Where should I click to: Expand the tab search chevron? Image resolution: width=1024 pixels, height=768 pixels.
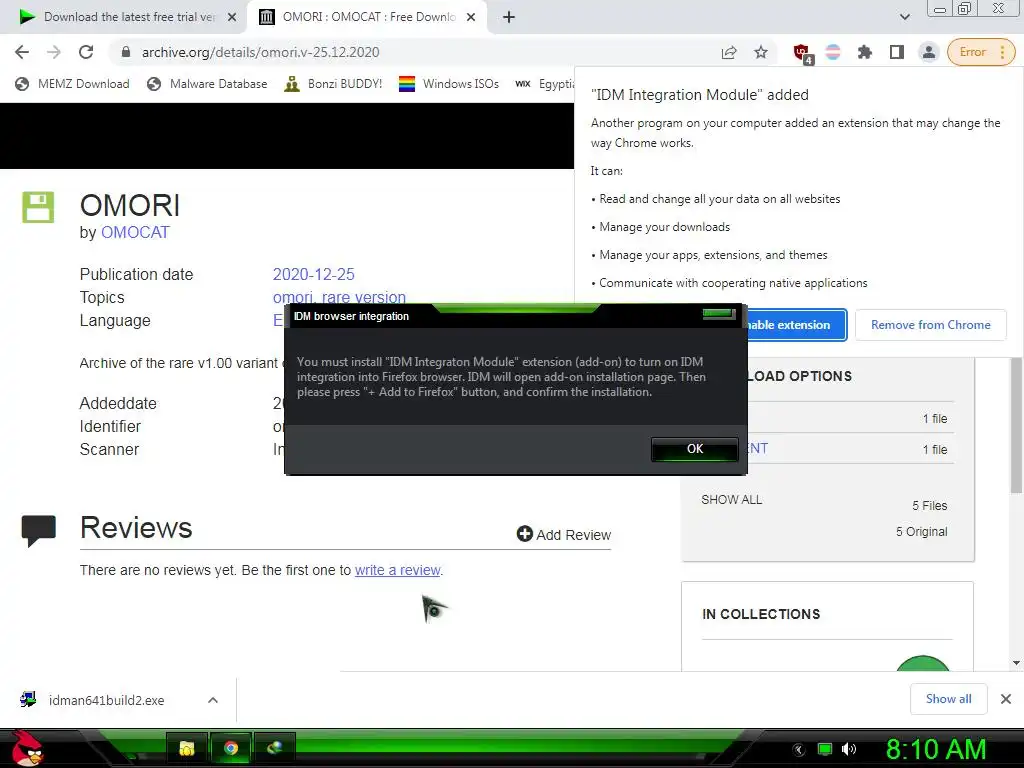(x=904, y=17)
